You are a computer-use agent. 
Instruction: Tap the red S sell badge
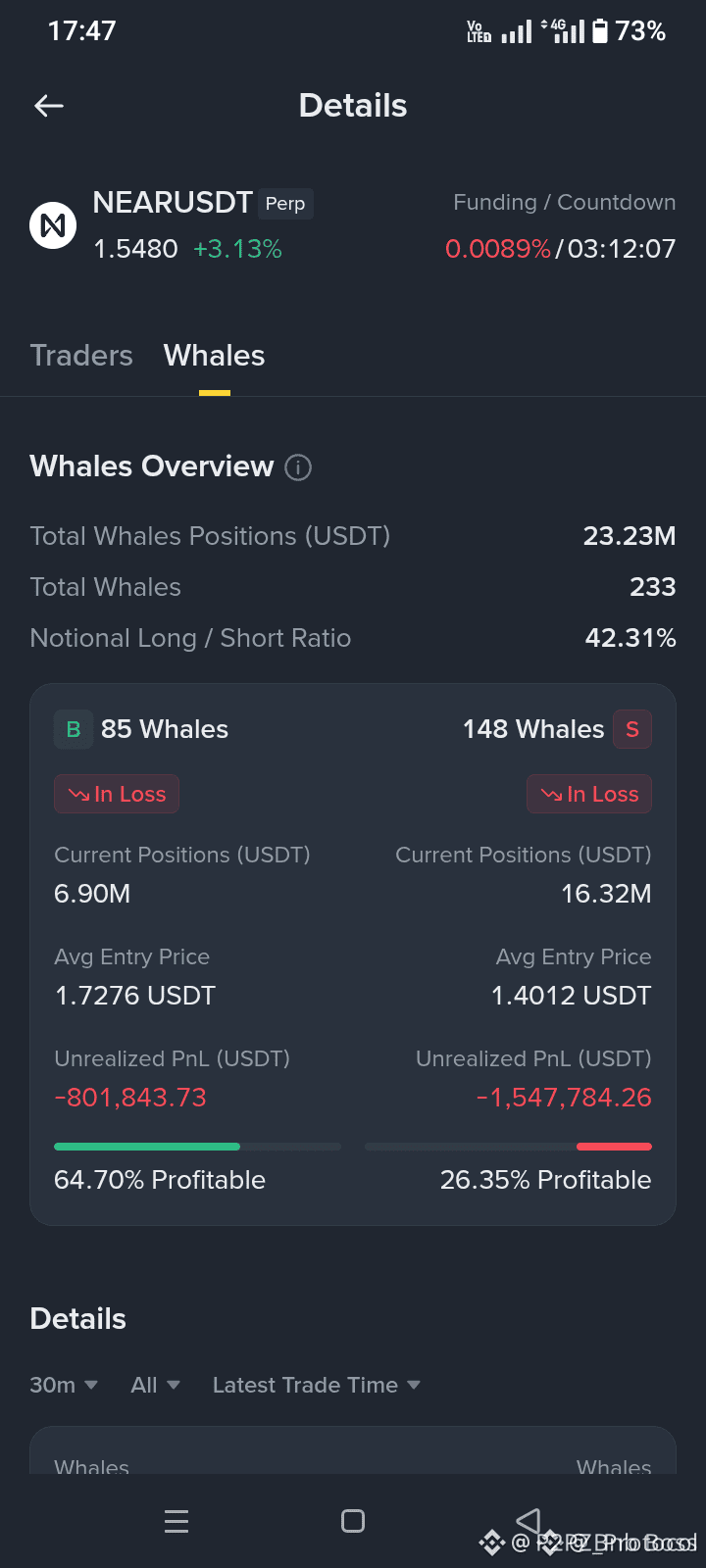coord(632,729)
